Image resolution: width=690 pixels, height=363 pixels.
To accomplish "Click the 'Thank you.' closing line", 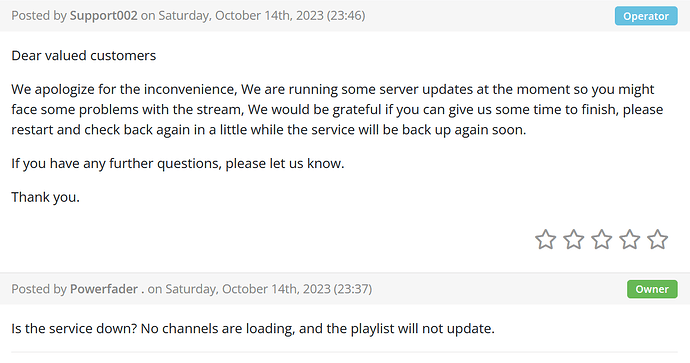I will [45, 197].
